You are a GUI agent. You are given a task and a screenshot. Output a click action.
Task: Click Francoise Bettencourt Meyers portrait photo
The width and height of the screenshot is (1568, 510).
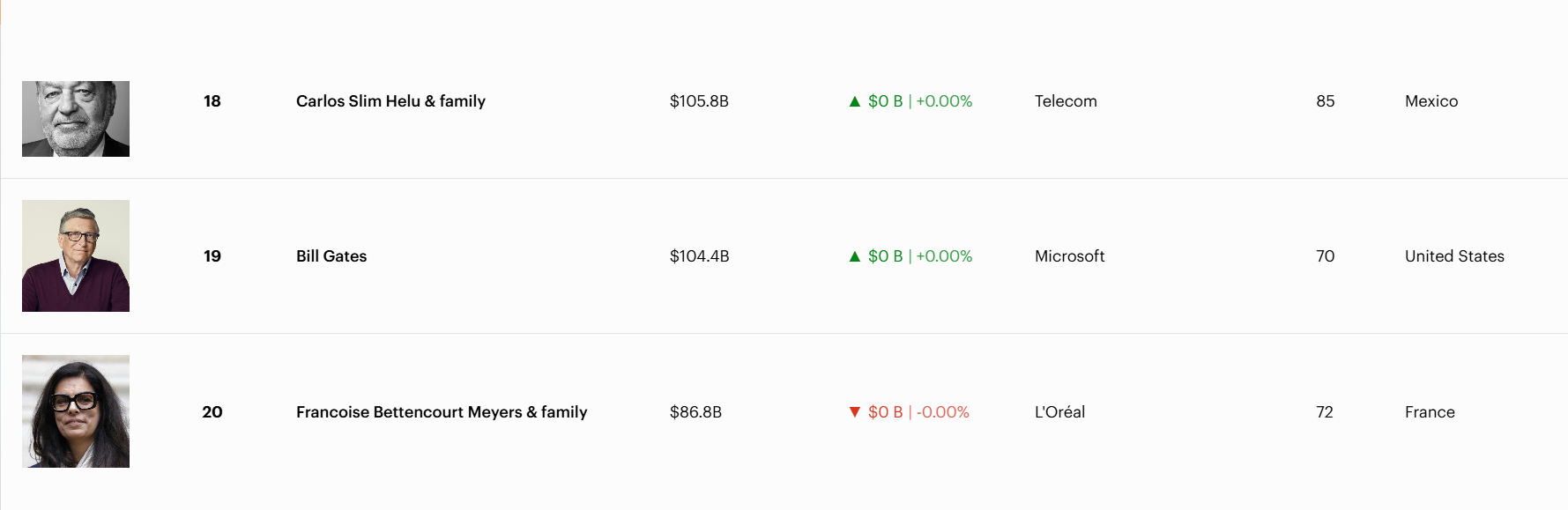pos(76,411)
